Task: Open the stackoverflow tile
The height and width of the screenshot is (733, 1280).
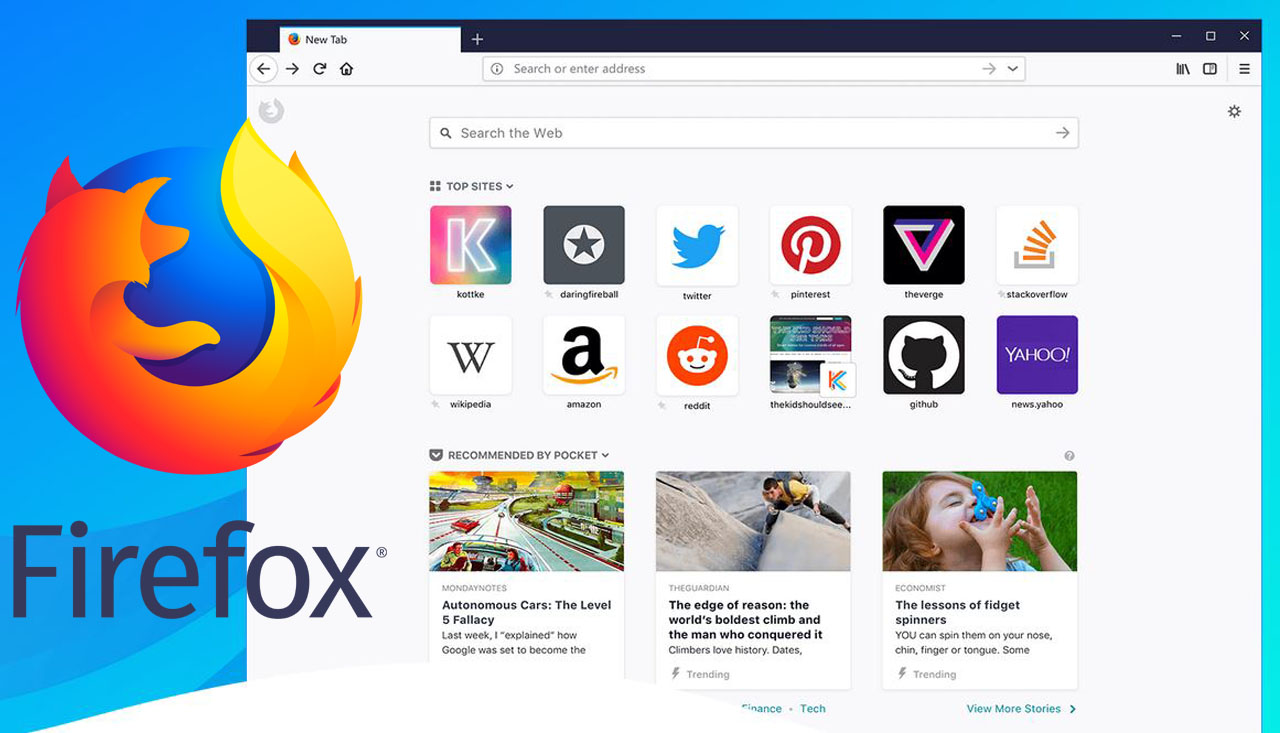Action: coord(1037,245)
